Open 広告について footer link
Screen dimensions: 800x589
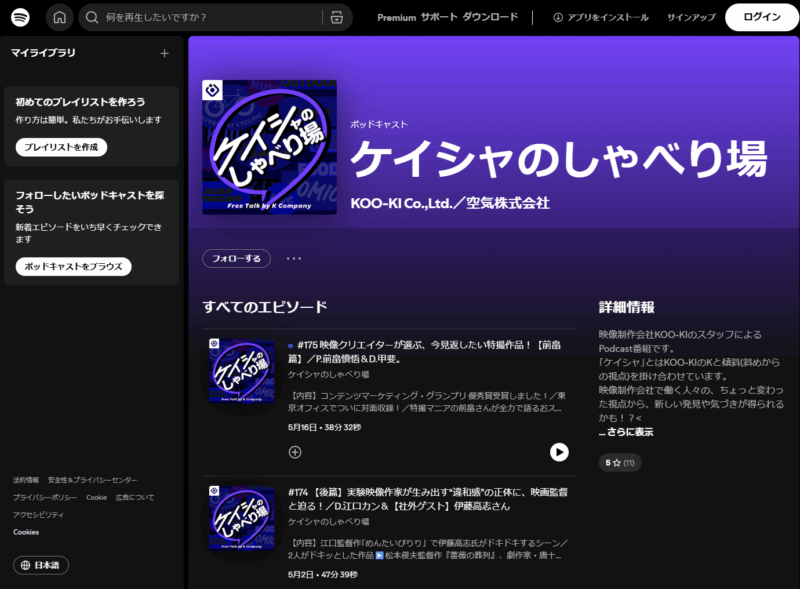coord(135,497)
